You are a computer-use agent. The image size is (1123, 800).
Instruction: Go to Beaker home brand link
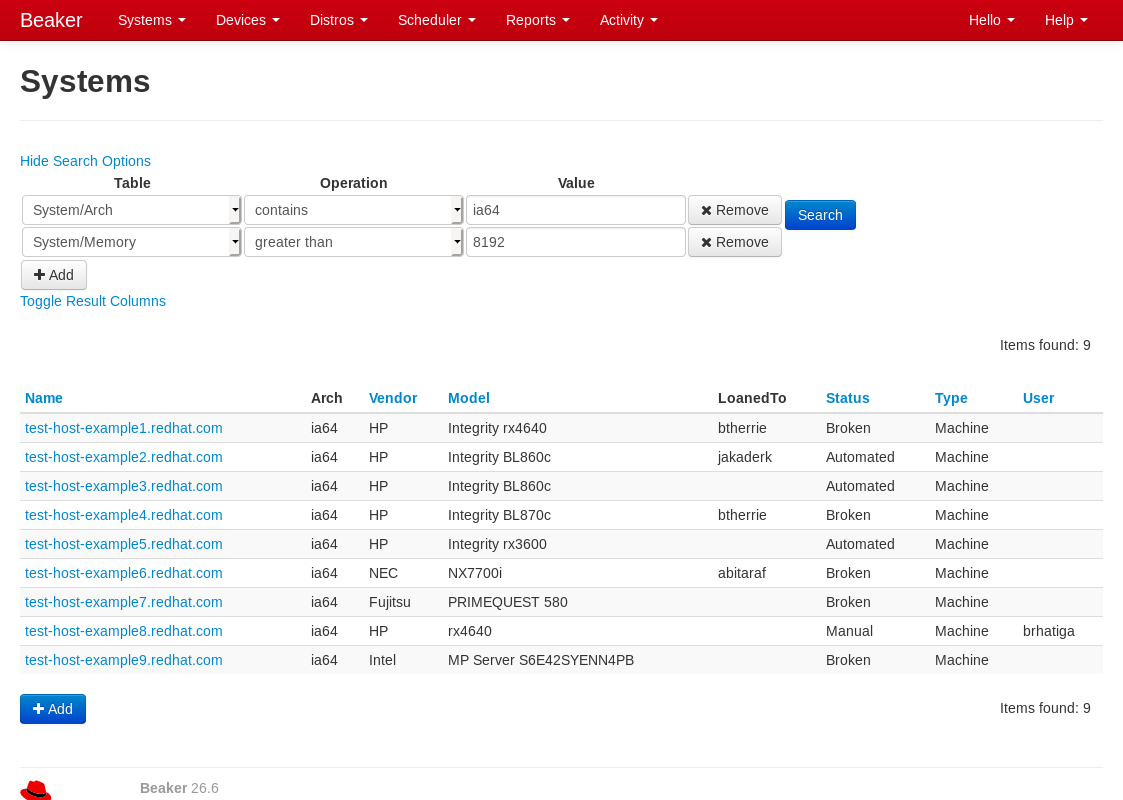(52, 20)
